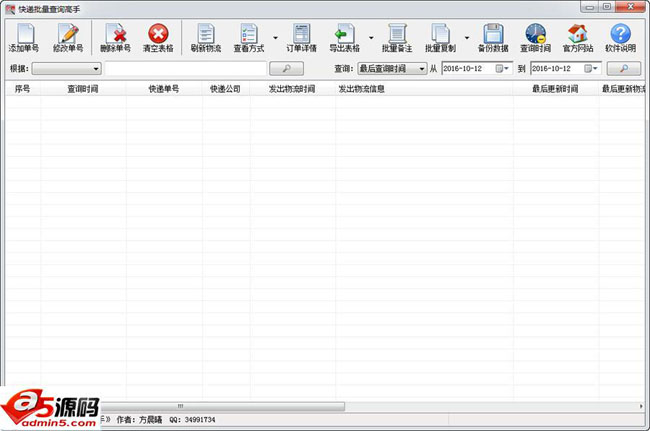The width and height of the screenshot is (650, 431).
Task: Click the date range search button
Action: (x=624, y=68)
